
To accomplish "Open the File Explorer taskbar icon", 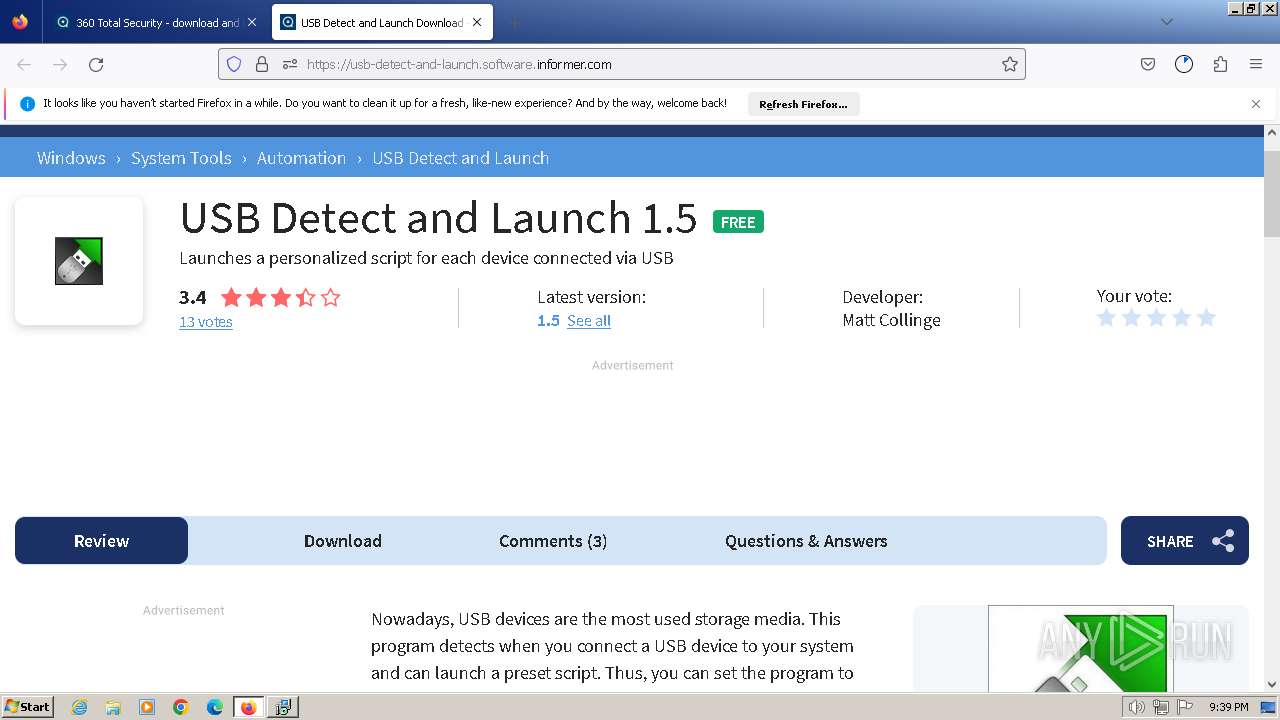I will [x=113, y=707].
